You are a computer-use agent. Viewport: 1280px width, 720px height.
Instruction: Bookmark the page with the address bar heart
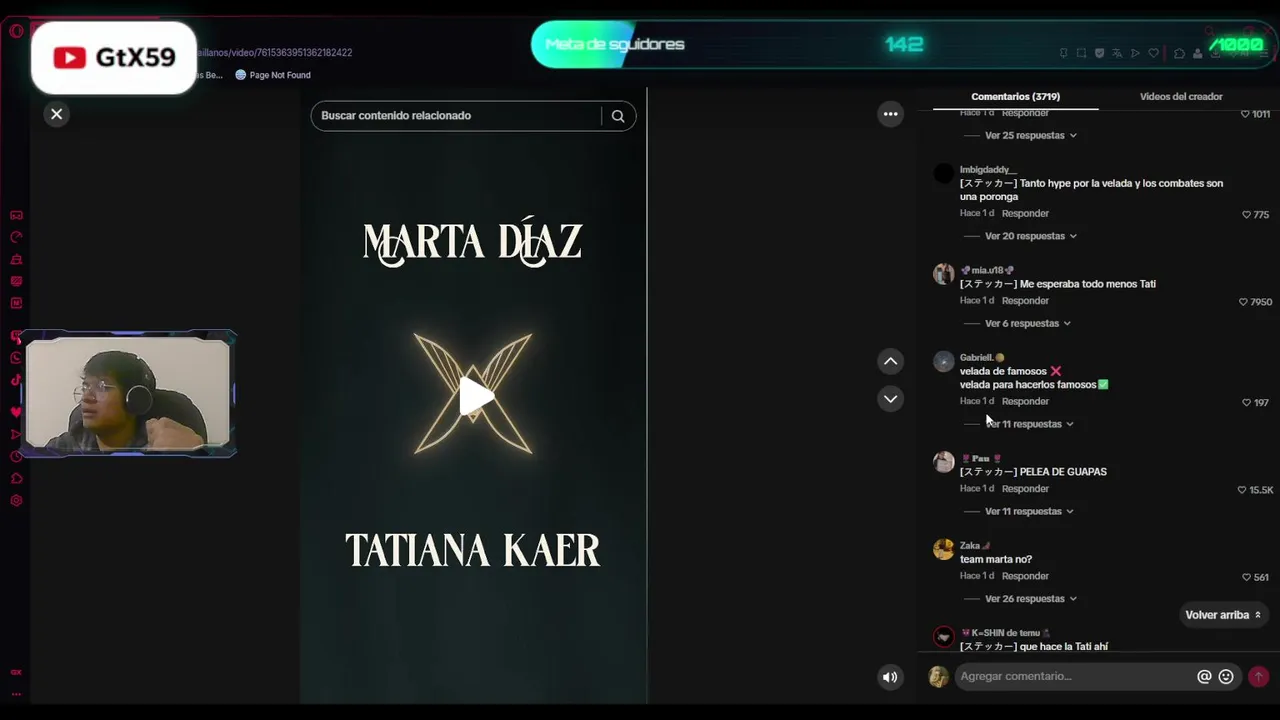[1153, 53]
